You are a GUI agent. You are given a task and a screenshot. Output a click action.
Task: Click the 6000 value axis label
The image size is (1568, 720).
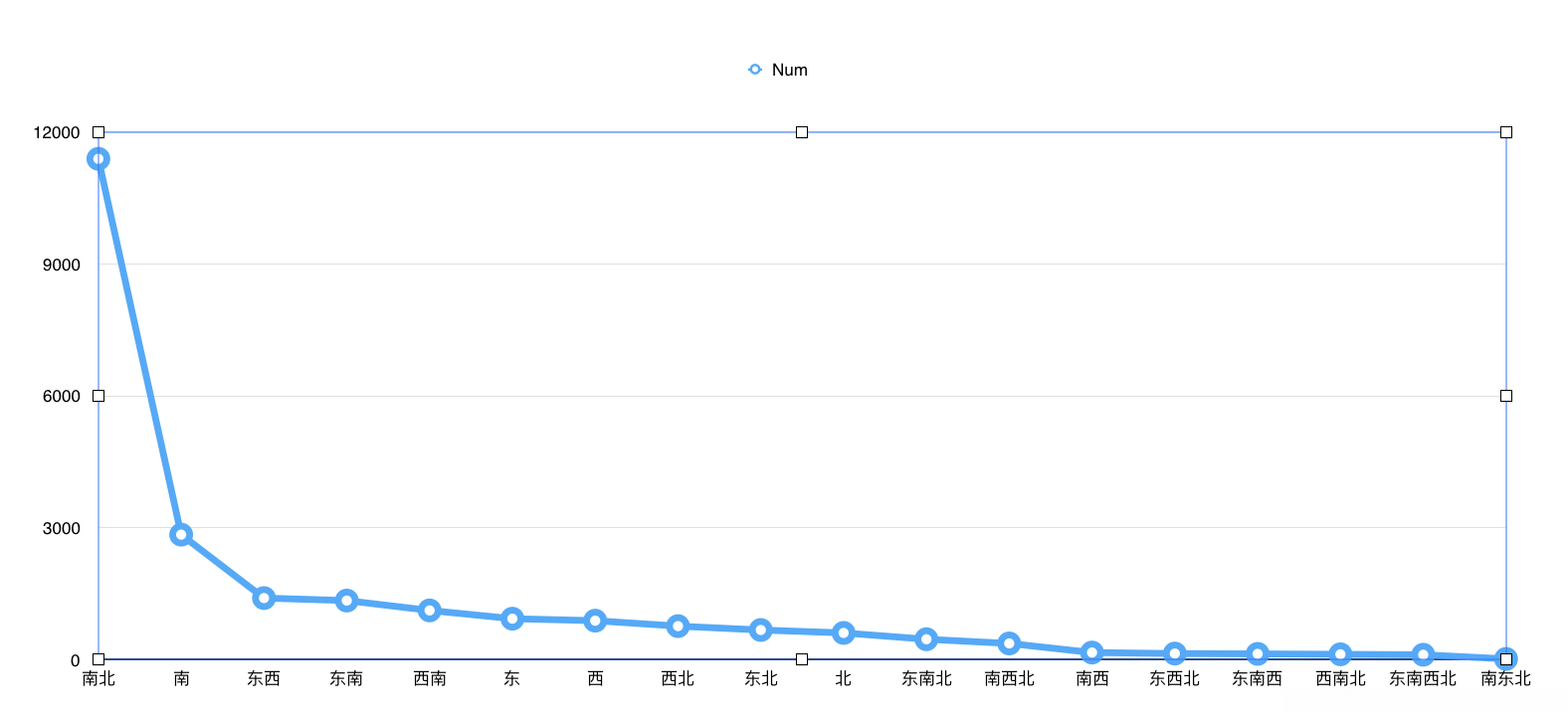62,396
